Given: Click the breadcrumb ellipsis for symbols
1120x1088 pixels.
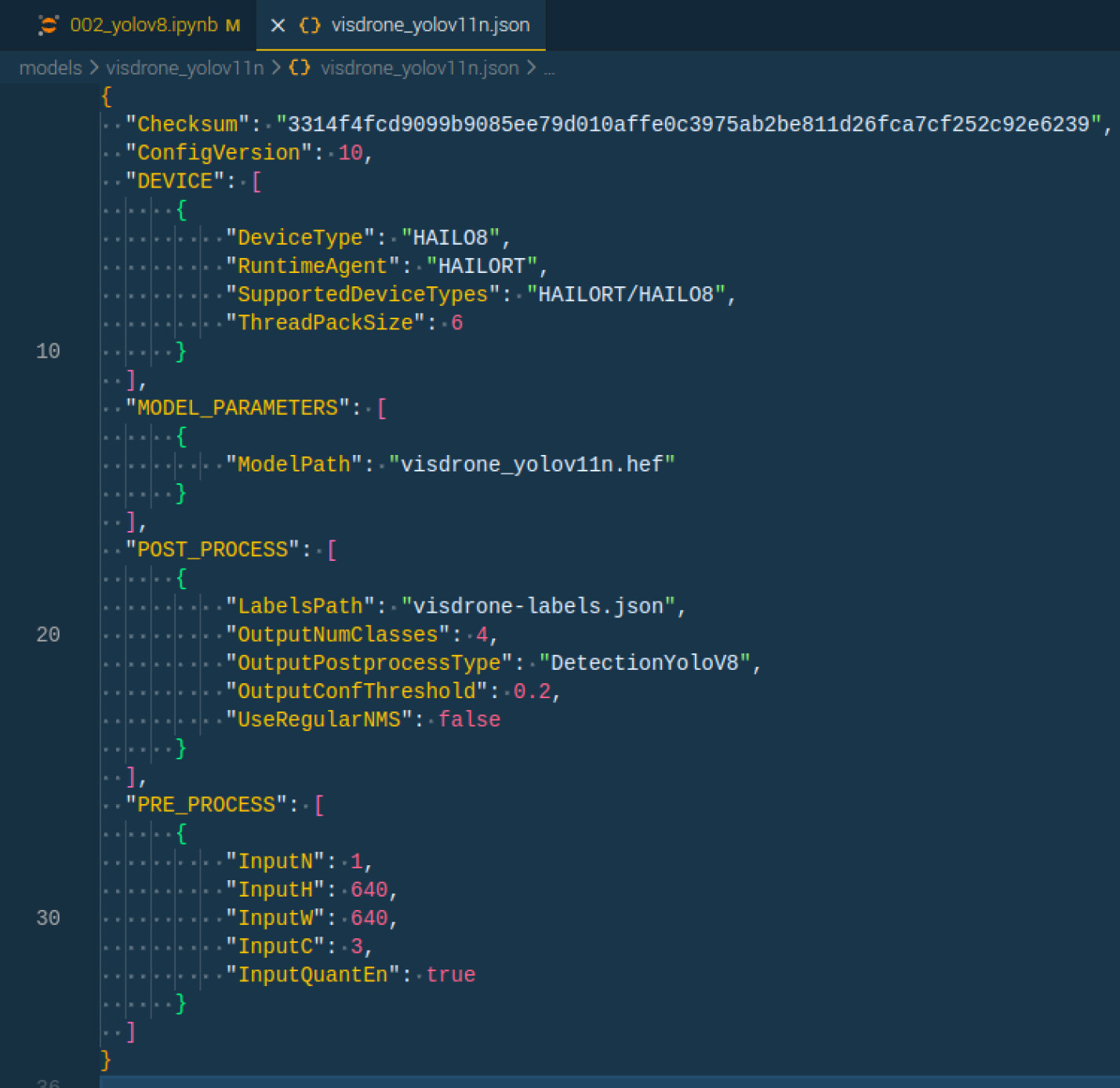Looking at the screenshot, I should pos(549,69).
